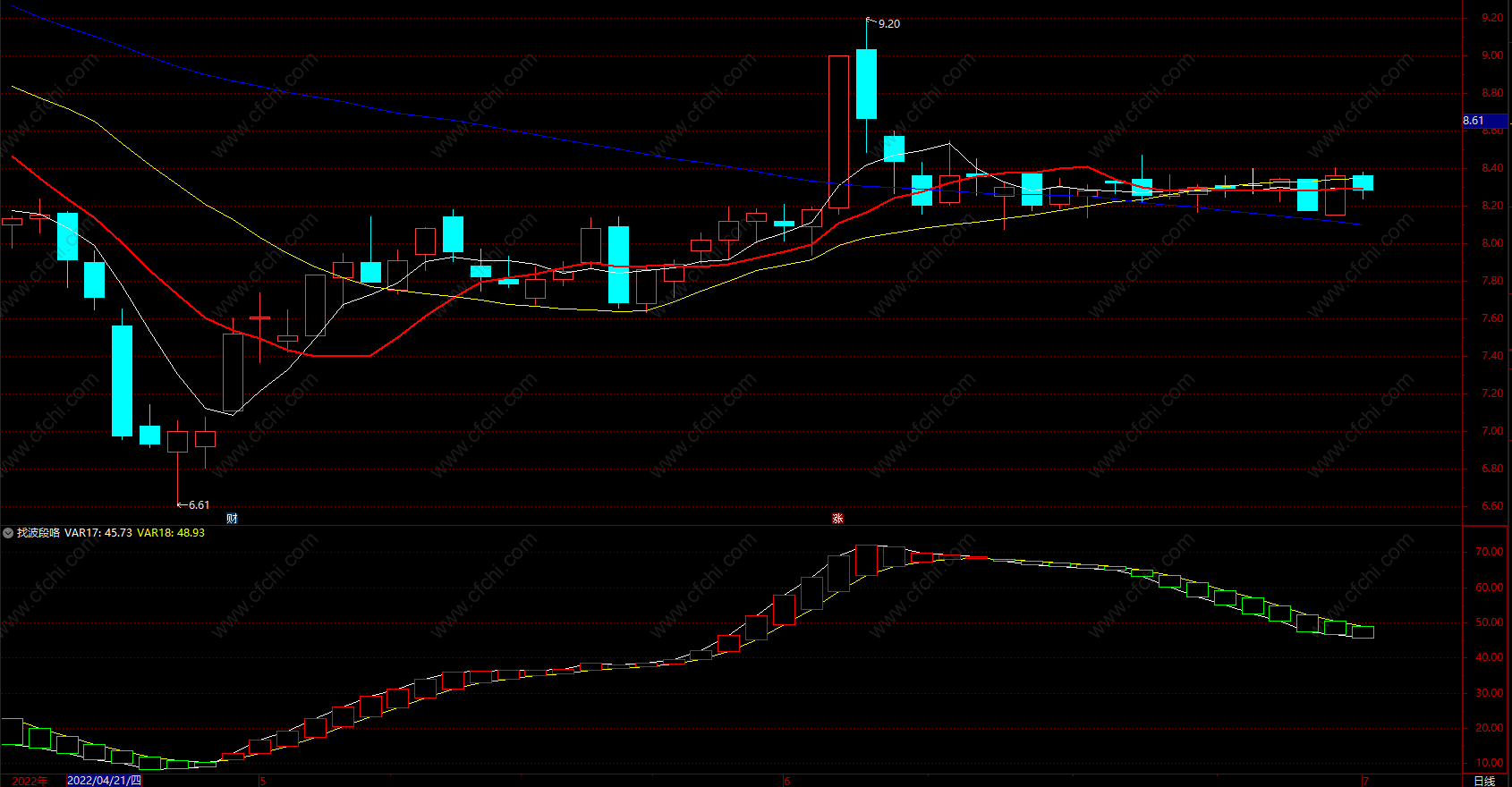The image size is (1512, 787).
Task: Click the month 6 marker on time axis
Action: point(787,781)
